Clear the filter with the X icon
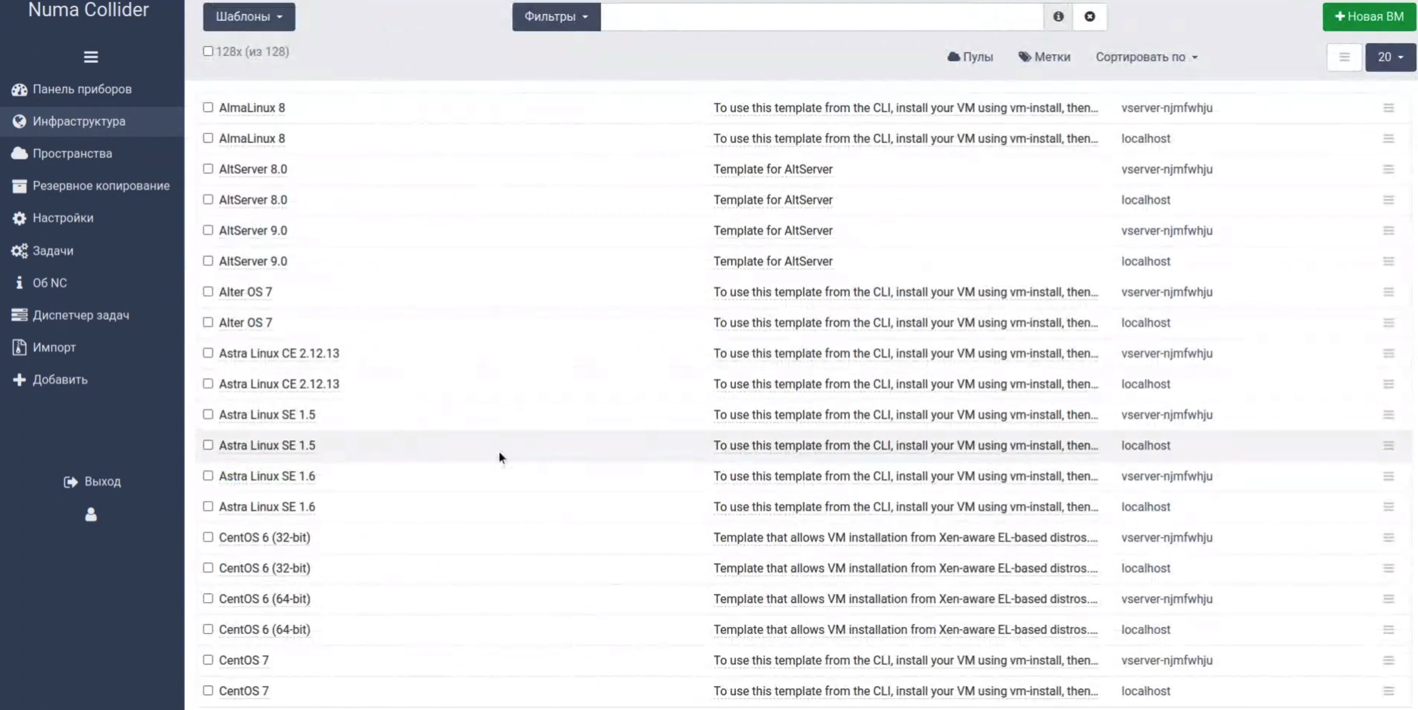Viewport: 1418px width, 710px height. pyautogui.click(x=1090, y=17)
